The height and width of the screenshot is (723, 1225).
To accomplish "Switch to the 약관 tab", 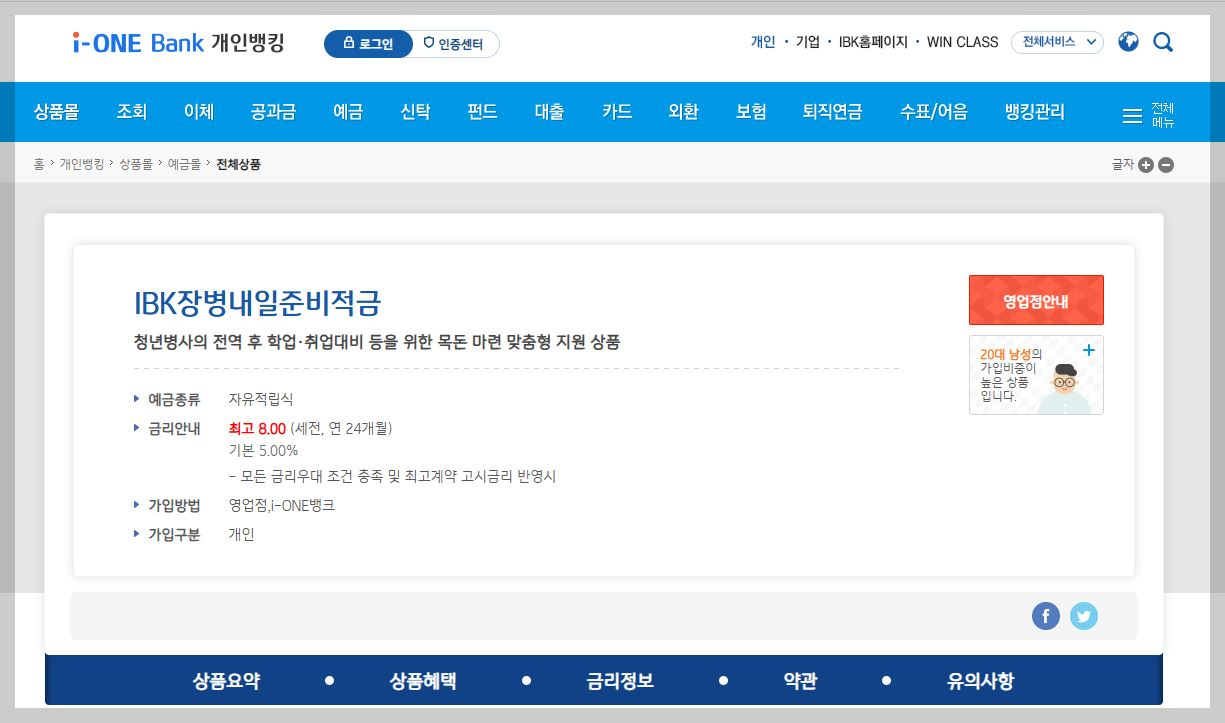I will (x=800, y=682).
